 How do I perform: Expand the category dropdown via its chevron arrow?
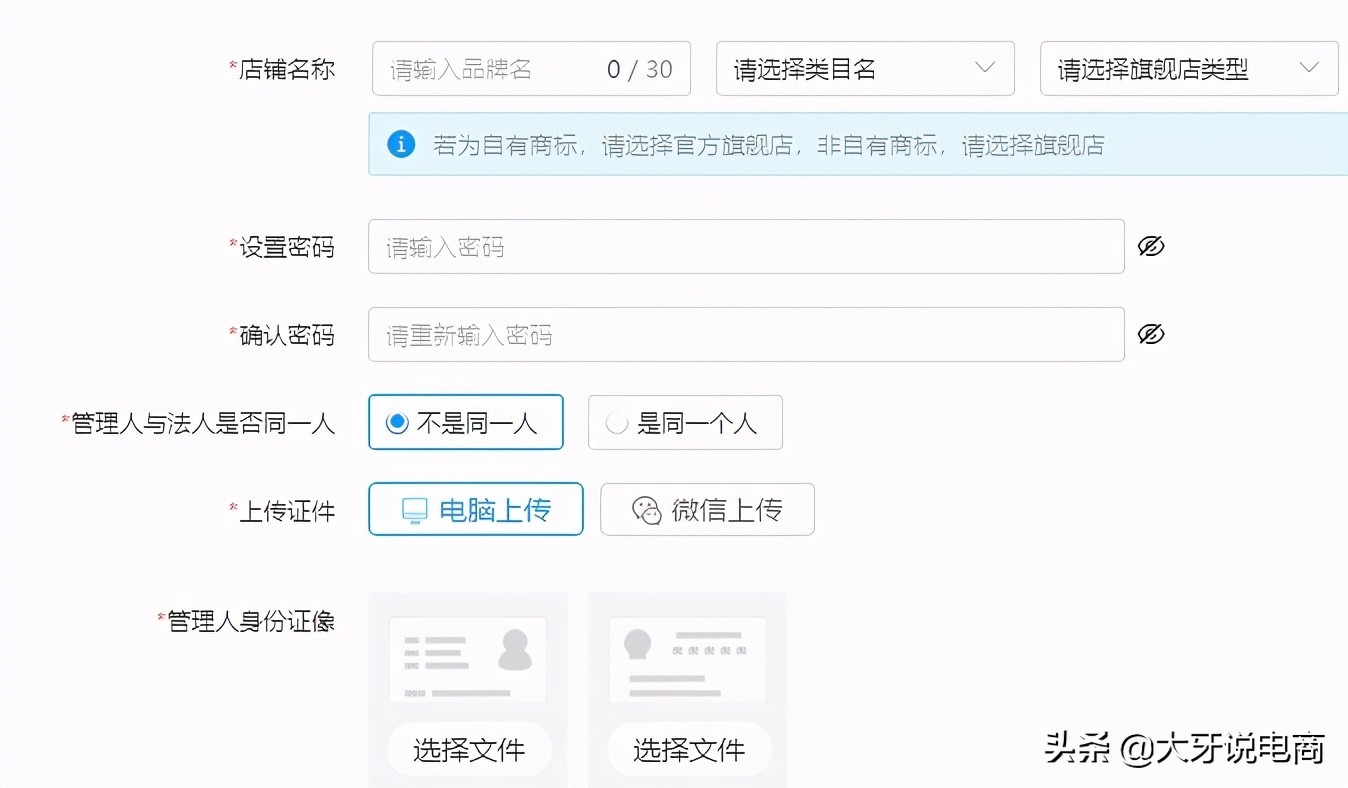click(x=983, y=68)
